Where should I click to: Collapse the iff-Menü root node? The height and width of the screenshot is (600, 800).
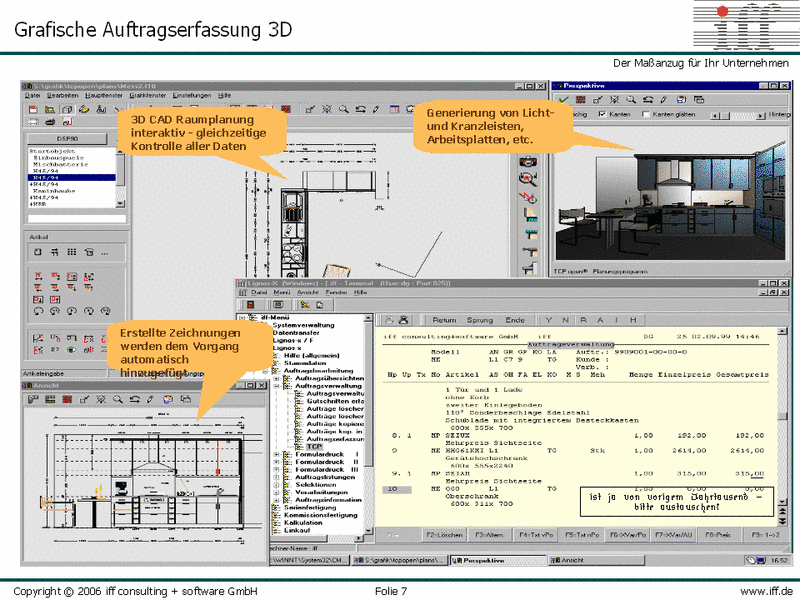point(242,317)
